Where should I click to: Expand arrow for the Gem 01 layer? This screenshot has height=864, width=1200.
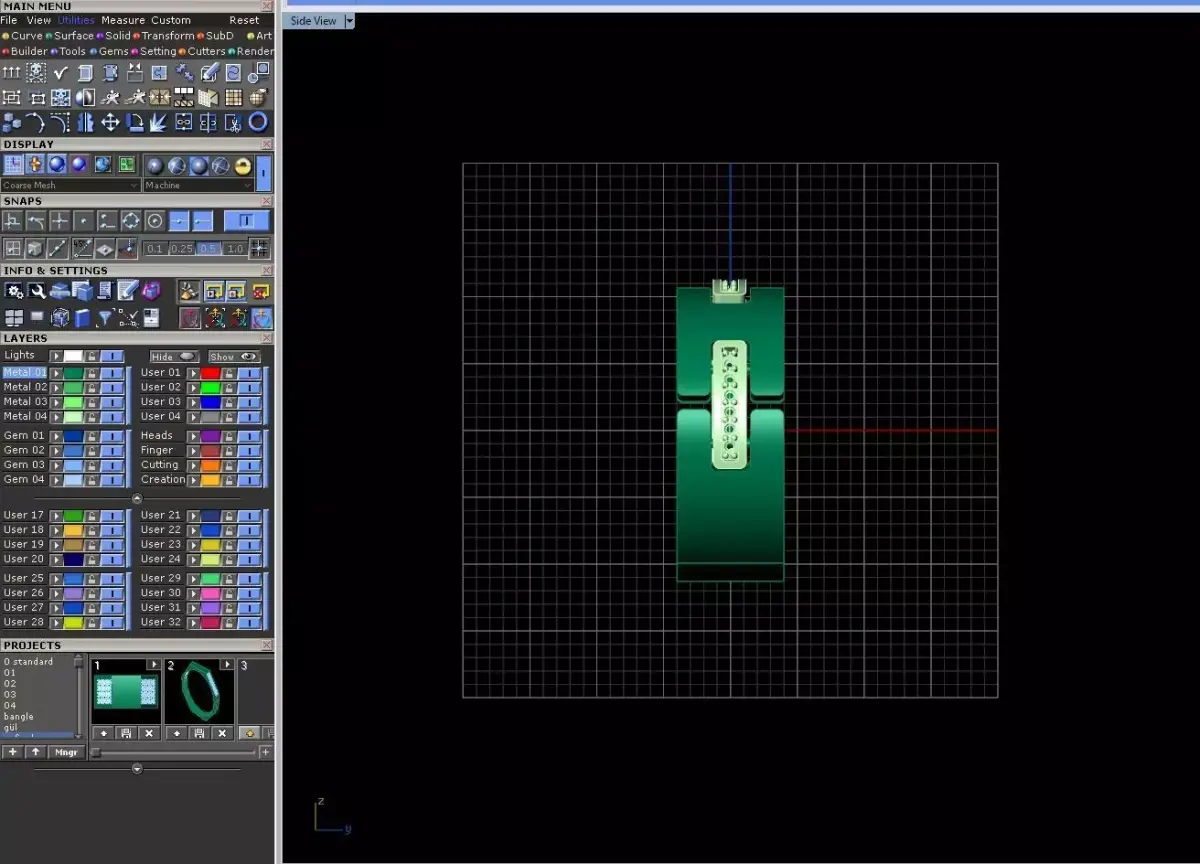[56, 436]
